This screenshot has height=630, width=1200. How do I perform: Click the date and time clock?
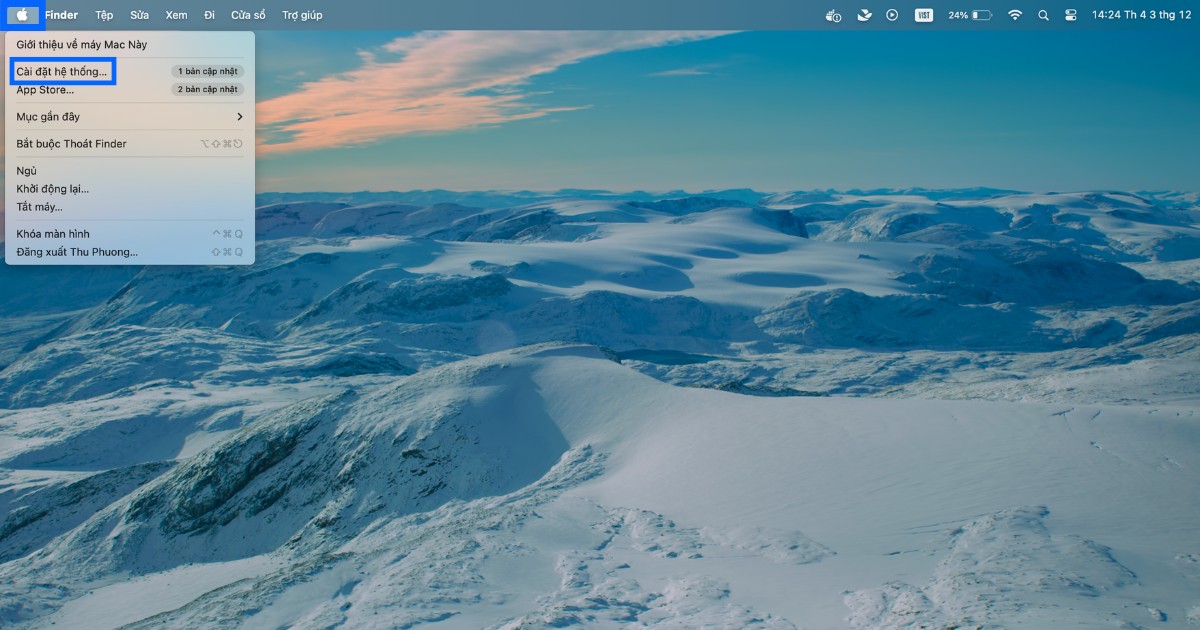[x=1141, y=15]
